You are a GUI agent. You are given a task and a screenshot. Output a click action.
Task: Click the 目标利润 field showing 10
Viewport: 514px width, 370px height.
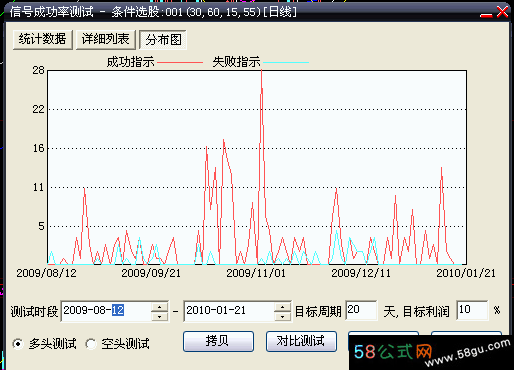click(472, 310)
